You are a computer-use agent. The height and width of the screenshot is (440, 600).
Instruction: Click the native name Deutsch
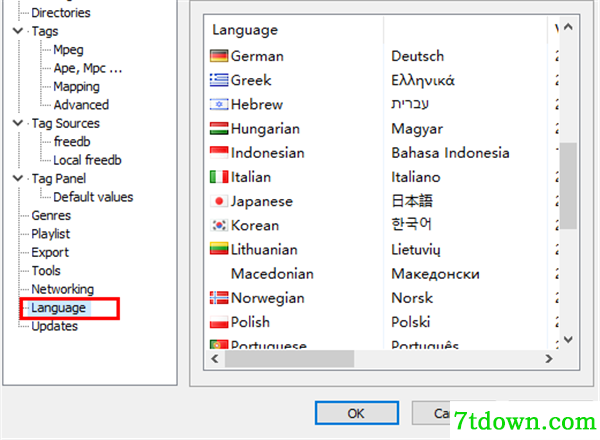point(417,56)
